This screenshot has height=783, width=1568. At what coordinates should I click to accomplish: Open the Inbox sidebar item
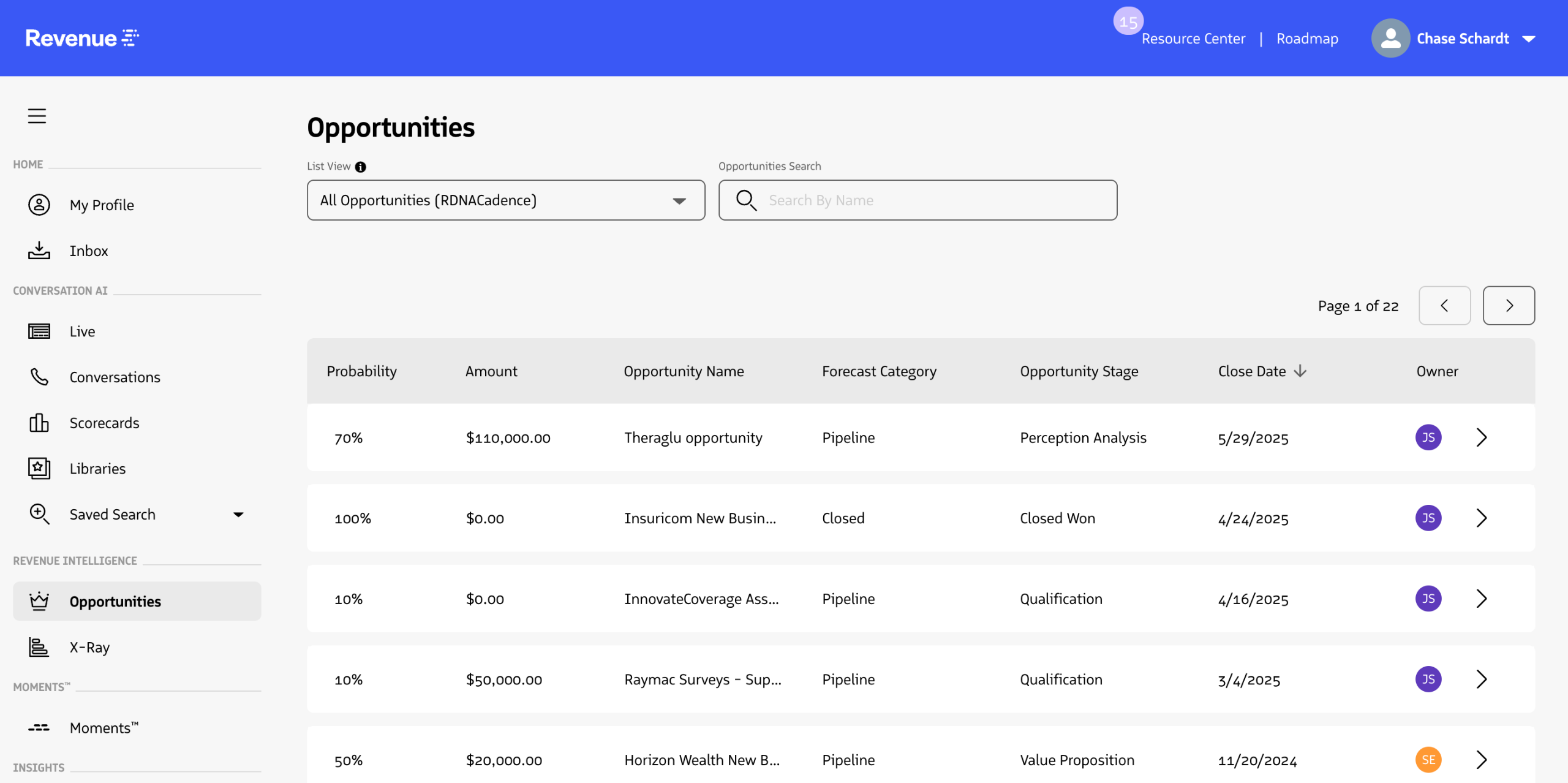[x=88, y=251]
